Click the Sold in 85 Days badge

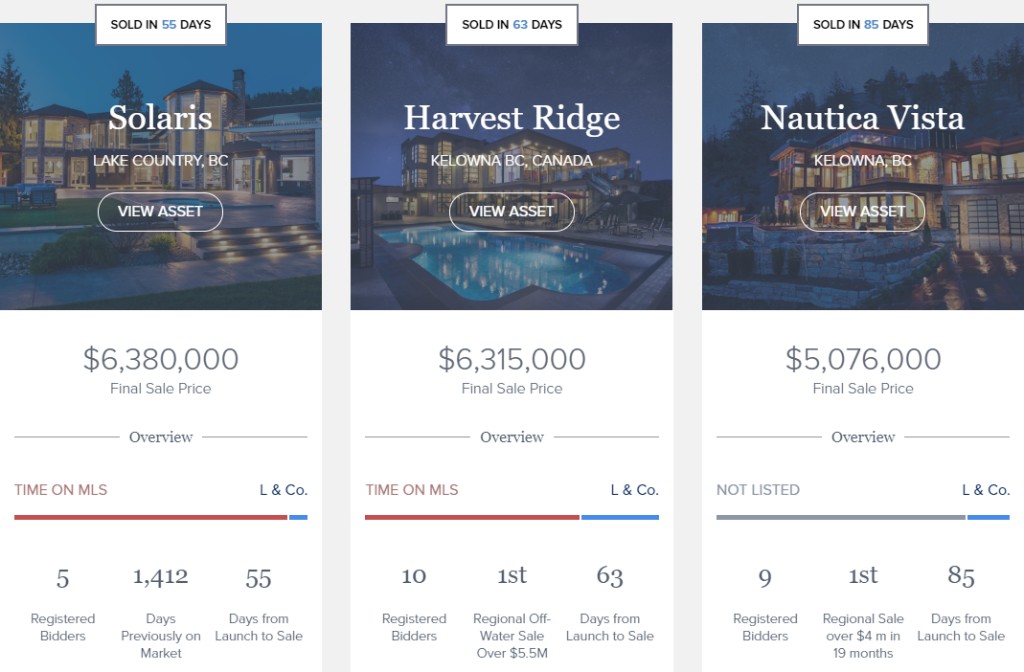click(863, 25)
